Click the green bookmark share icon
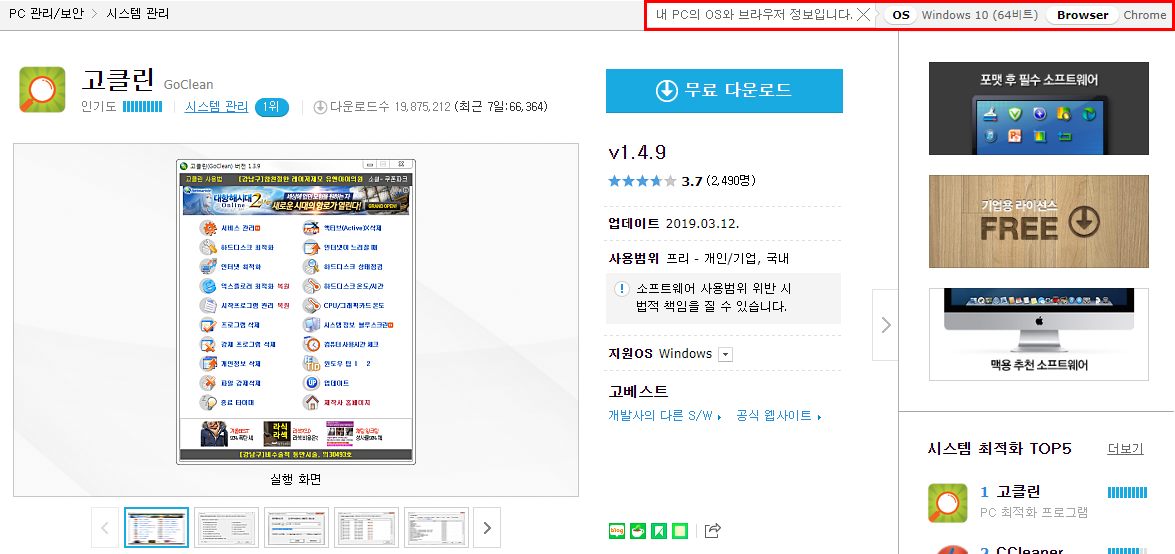Screen dimensions: 1175x554 659,531
